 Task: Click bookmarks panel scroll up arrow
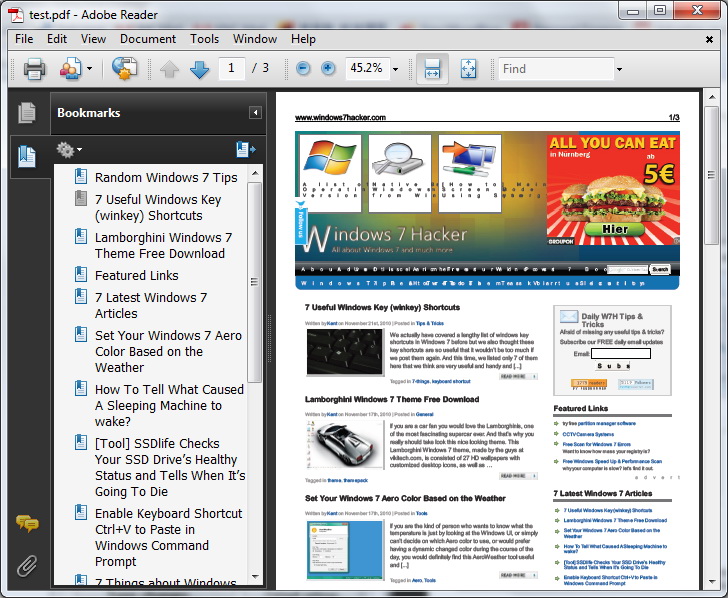(x=255, y=173)
